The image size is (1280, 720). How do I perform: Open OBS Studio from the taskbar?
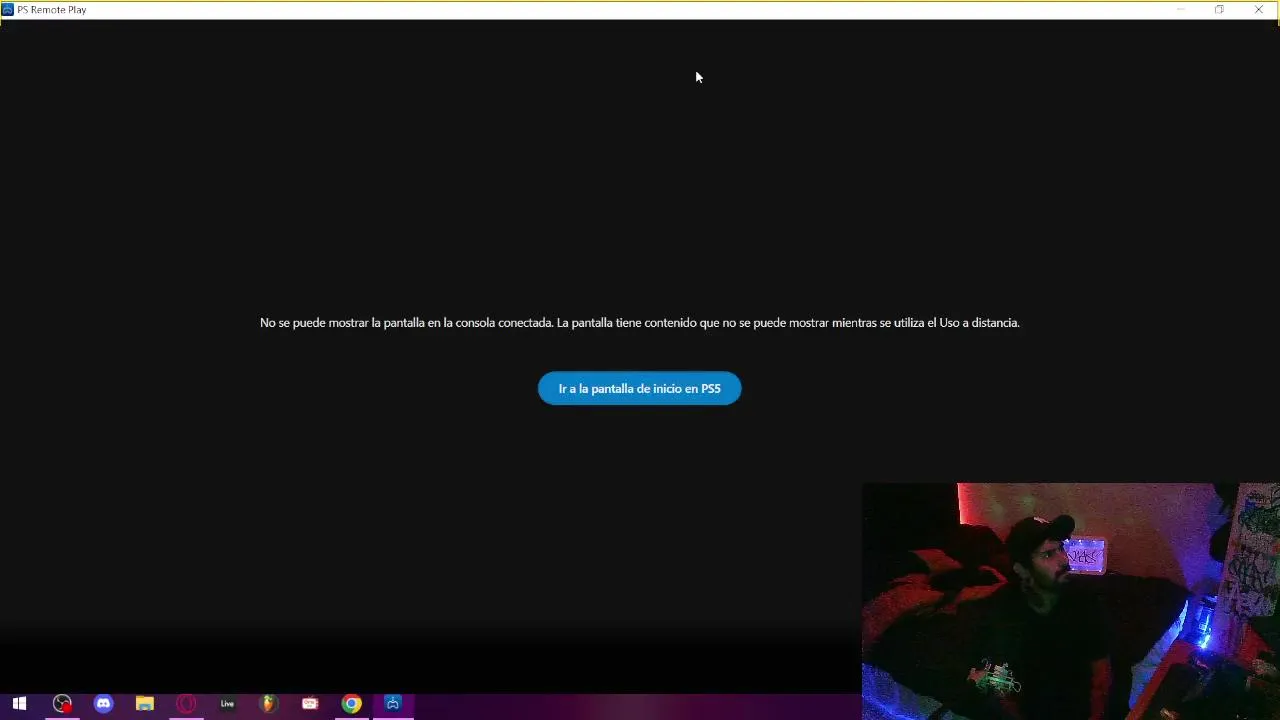(62, 704)
